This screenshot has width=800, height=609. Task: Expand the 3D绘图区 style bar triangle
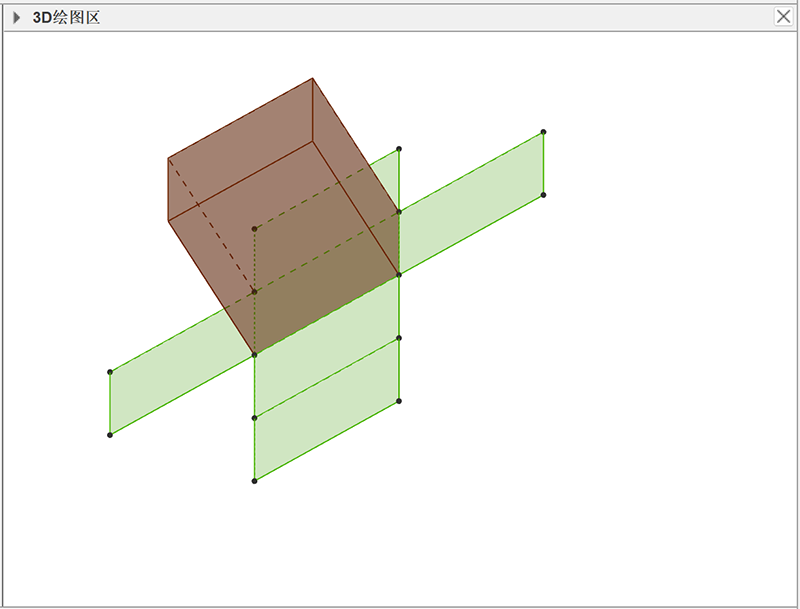click(17, 18)
